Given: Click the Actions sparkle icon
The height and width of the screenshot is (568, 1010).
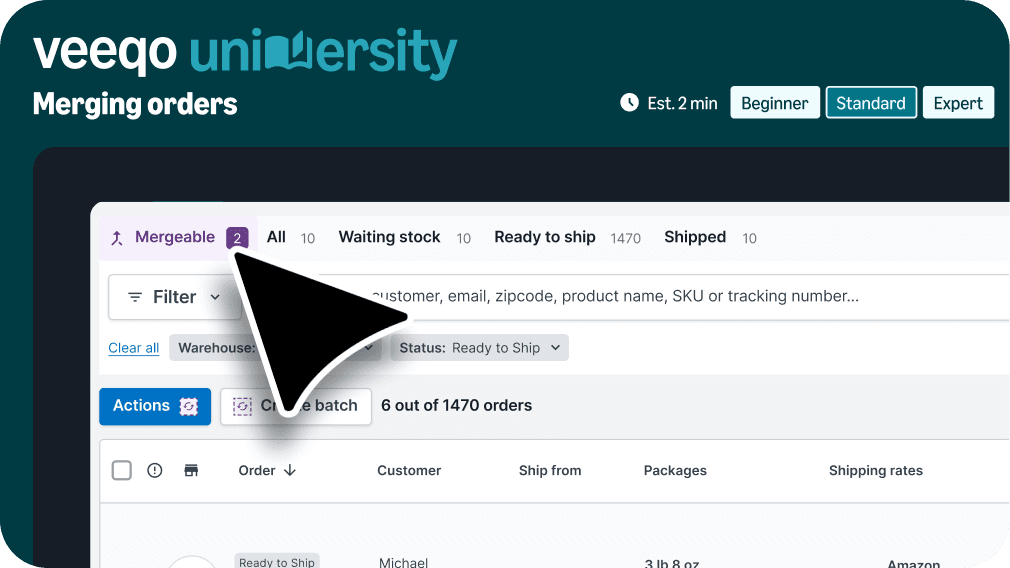Looking at the screenshot, I should click(x=189, y=406).
